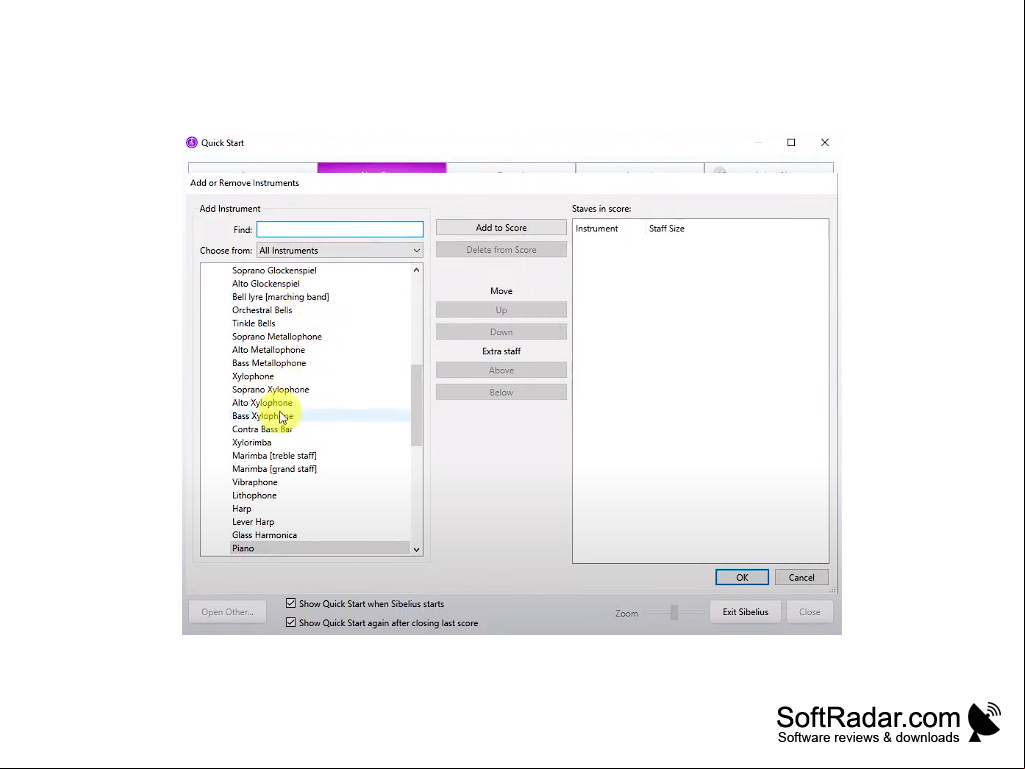The width and height of the screenshot is (1025, 769).
Task: Select Bass Metallophone instrument
Action: (x=269, y=363)
